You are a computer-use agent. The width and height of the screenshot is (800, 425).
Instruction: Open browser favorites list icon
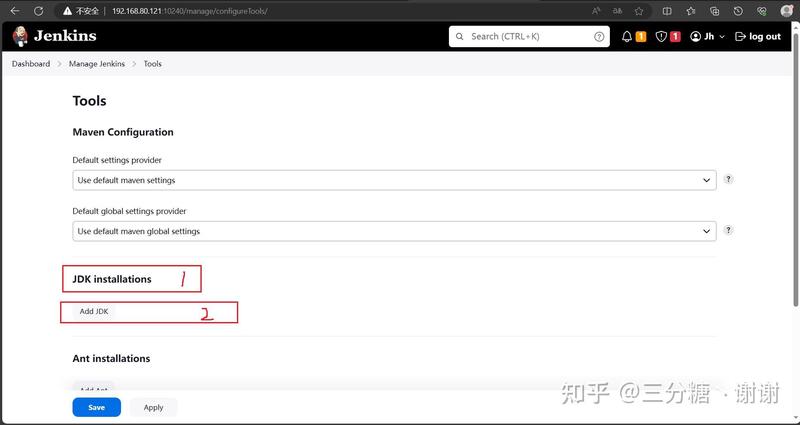click(691, 11)
